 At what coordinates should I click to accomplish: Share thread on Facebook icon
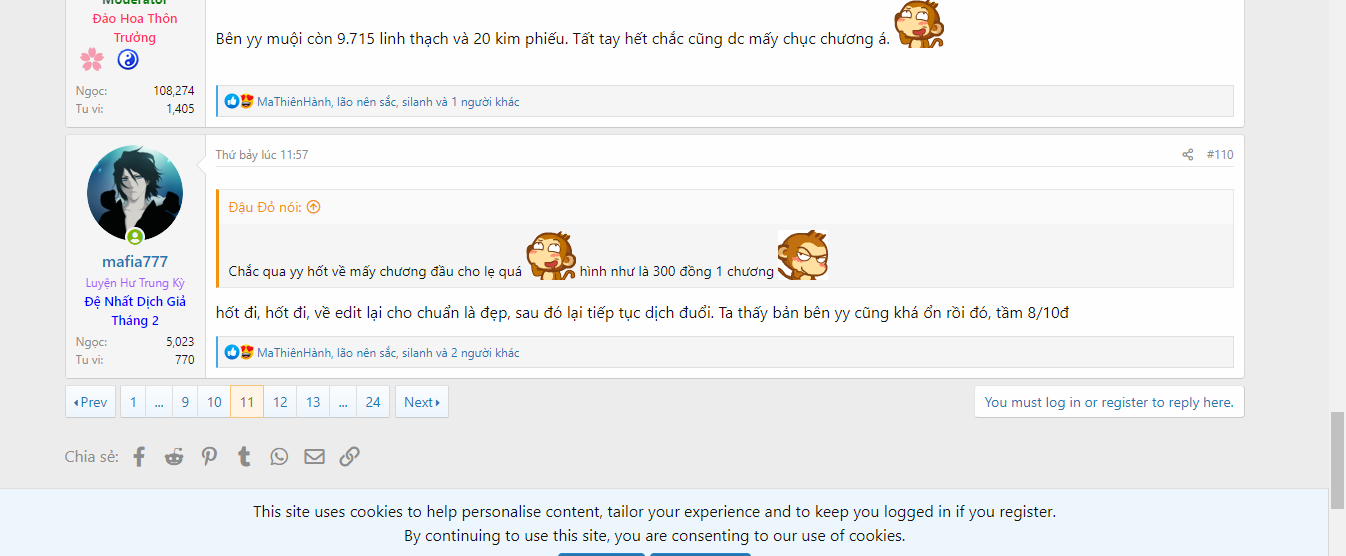coord(139,457)
